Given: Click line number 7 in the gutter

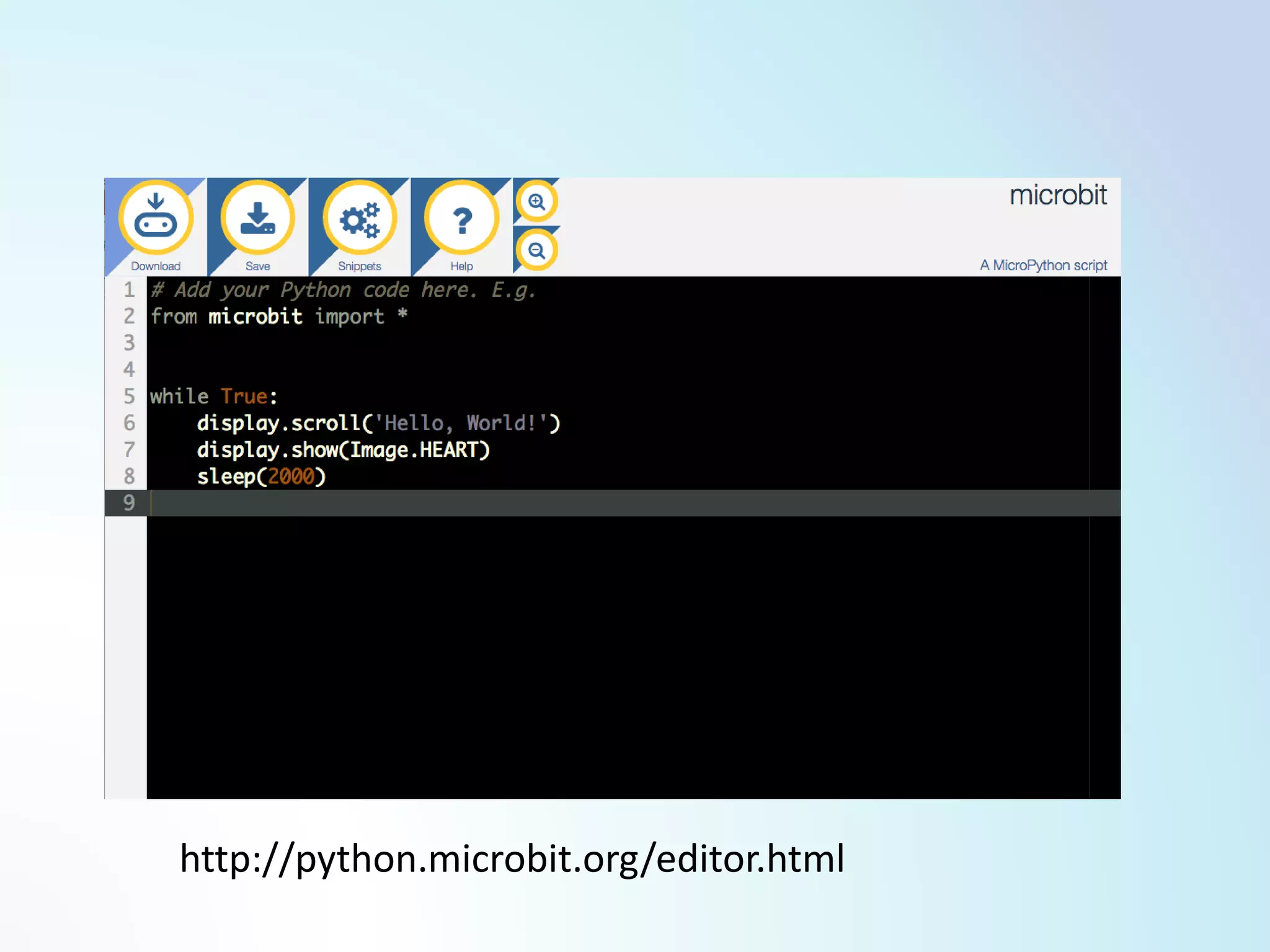Looking at the screenshot, I should (x=129, y=449).
